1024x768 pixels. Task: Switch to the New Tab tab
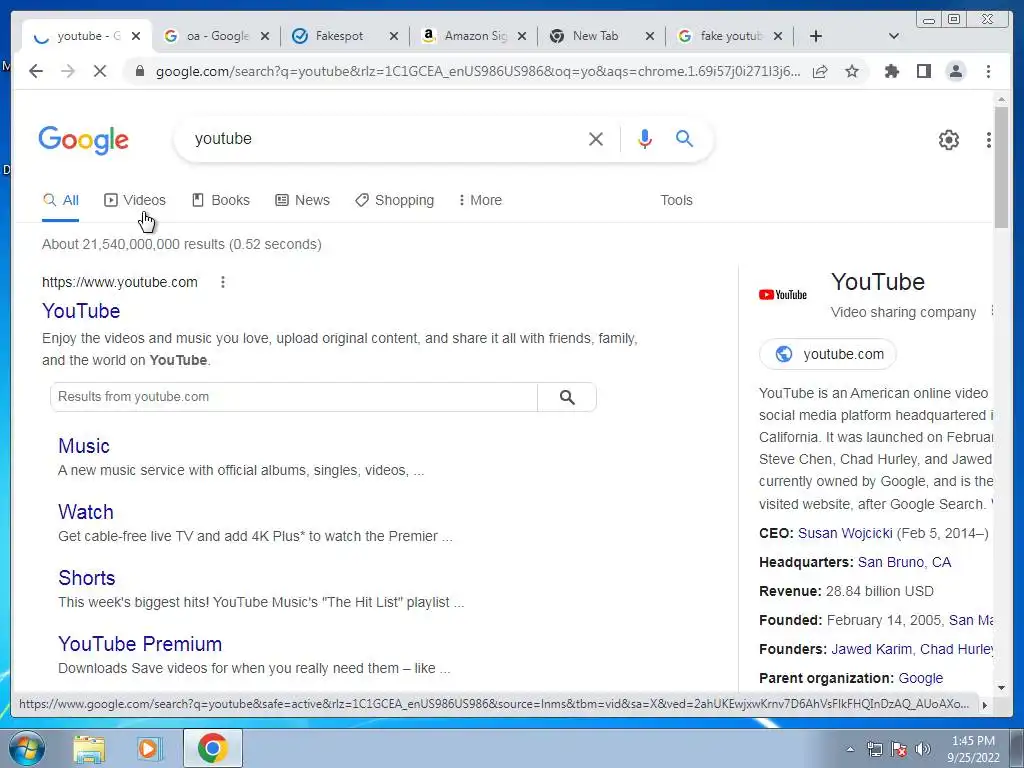595,36
